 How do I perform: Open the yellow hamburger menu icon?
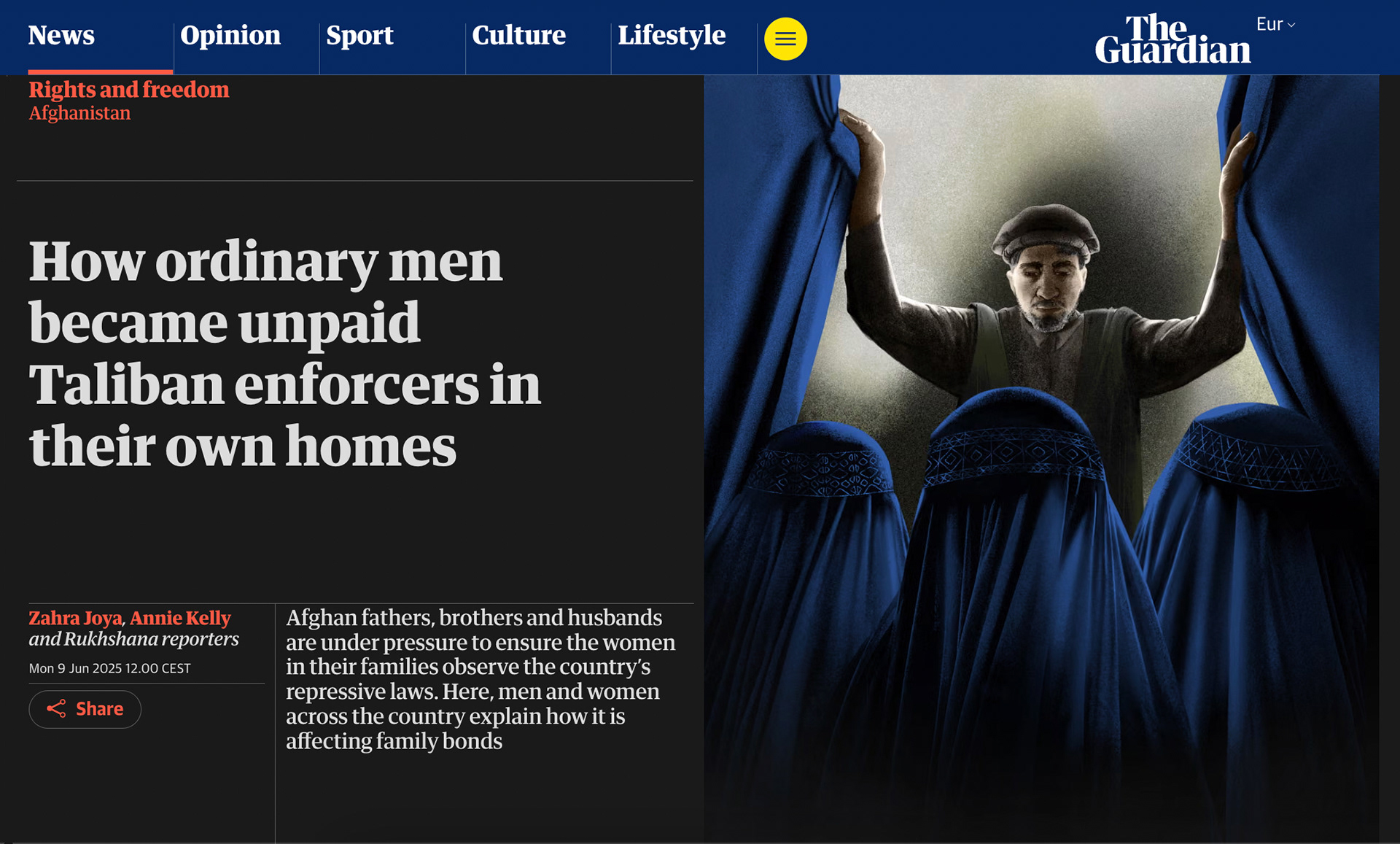(x=785, y=39)
